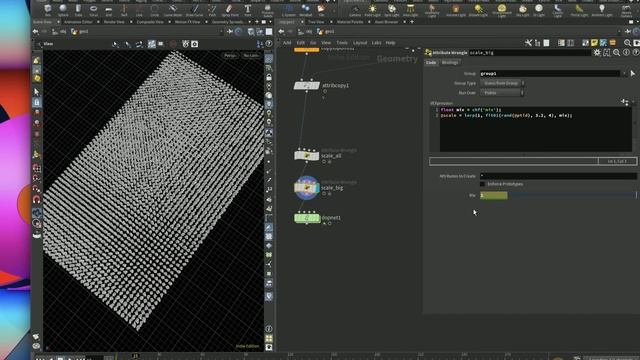640x360 pixels.
Task: Add an Area Light from the shelf
Action: point(410,10)
